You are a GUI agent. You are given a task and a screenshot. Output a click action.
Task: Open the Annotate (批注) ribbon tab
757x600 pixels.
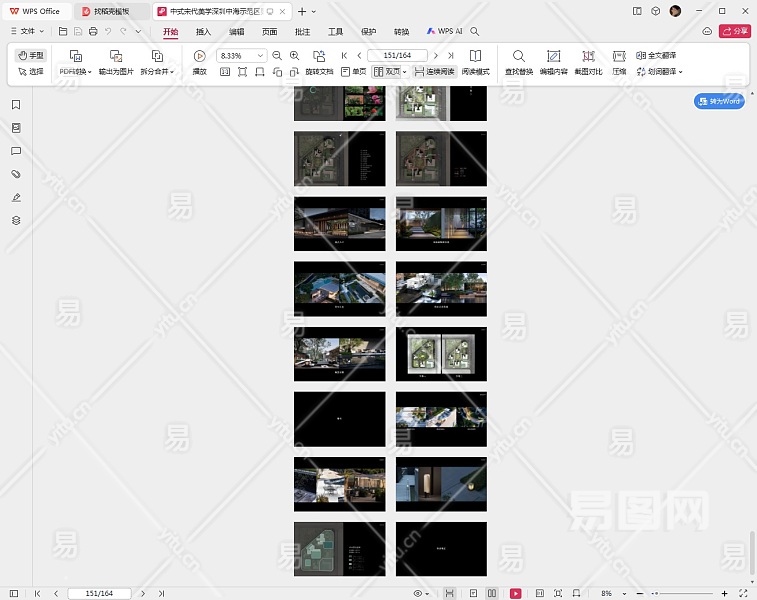pos(302,32)
